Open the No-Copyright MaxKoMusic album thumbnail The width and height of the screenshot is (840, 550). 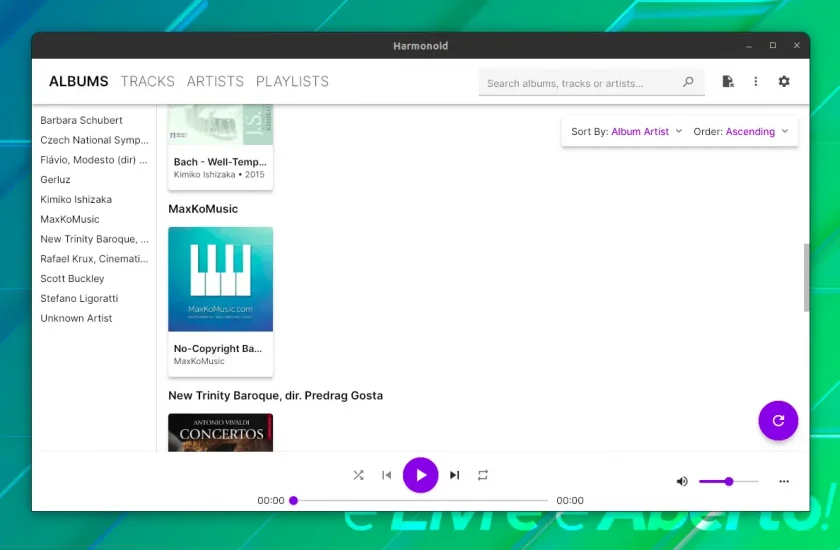click(220, 279)
